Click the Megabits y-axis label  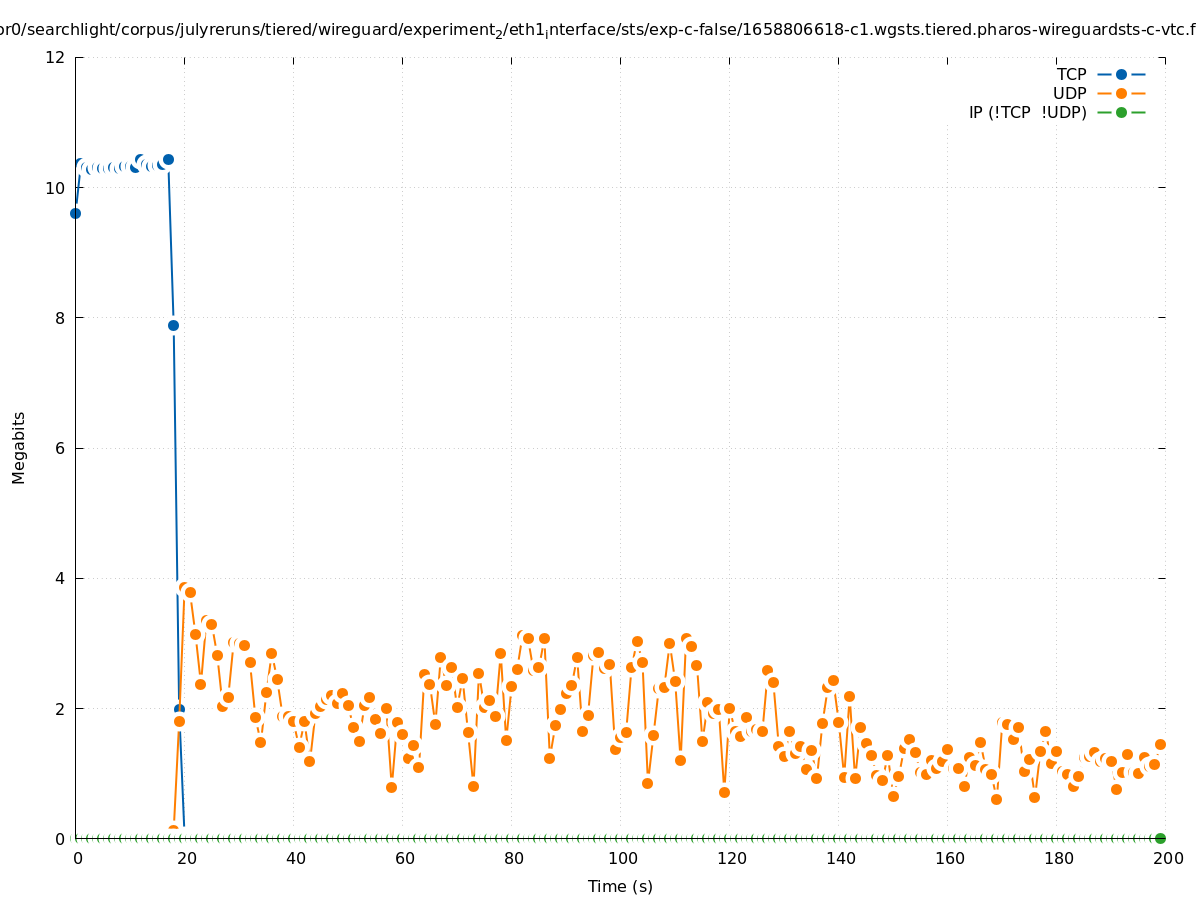point(19,447)
